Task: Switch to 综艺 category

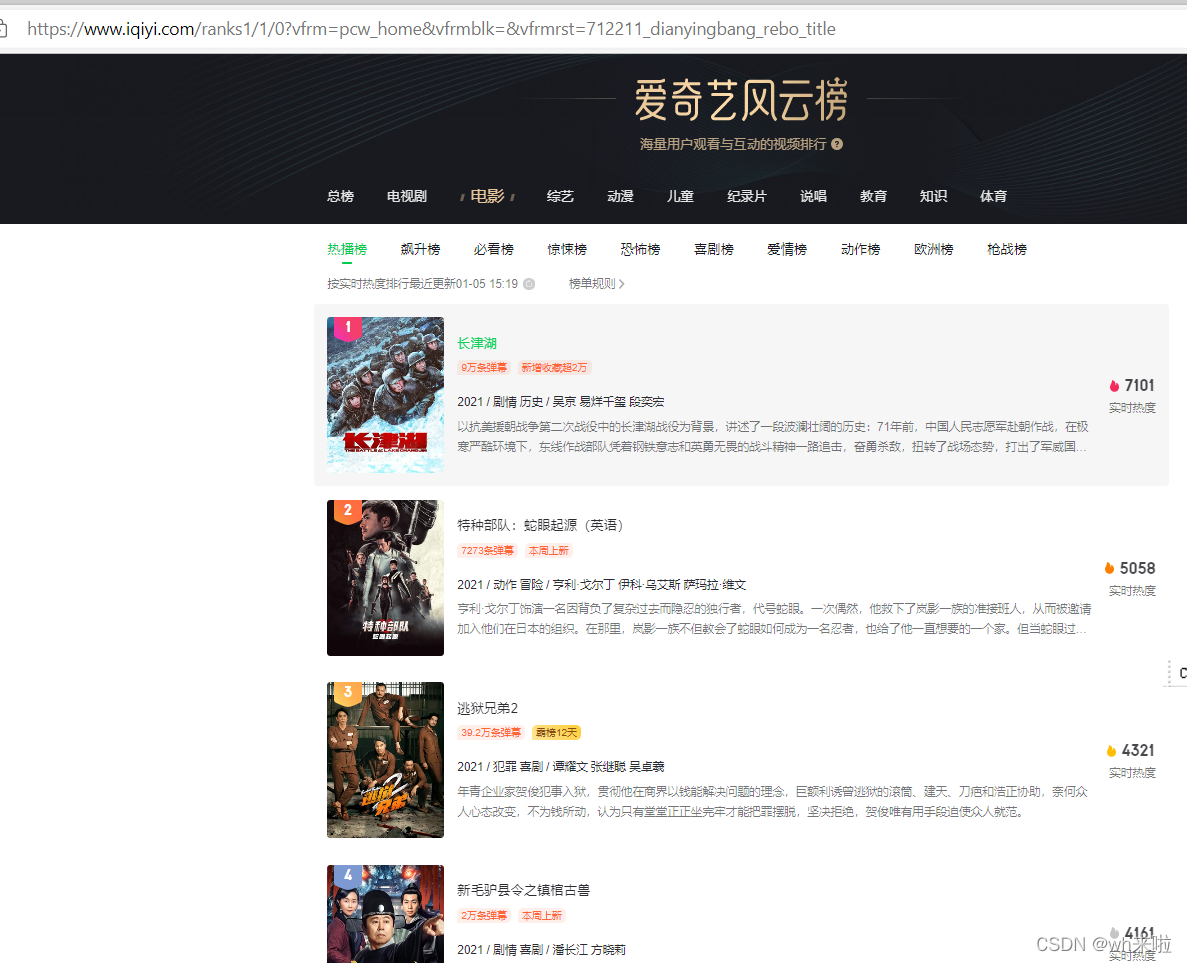Action: [560, 196]
